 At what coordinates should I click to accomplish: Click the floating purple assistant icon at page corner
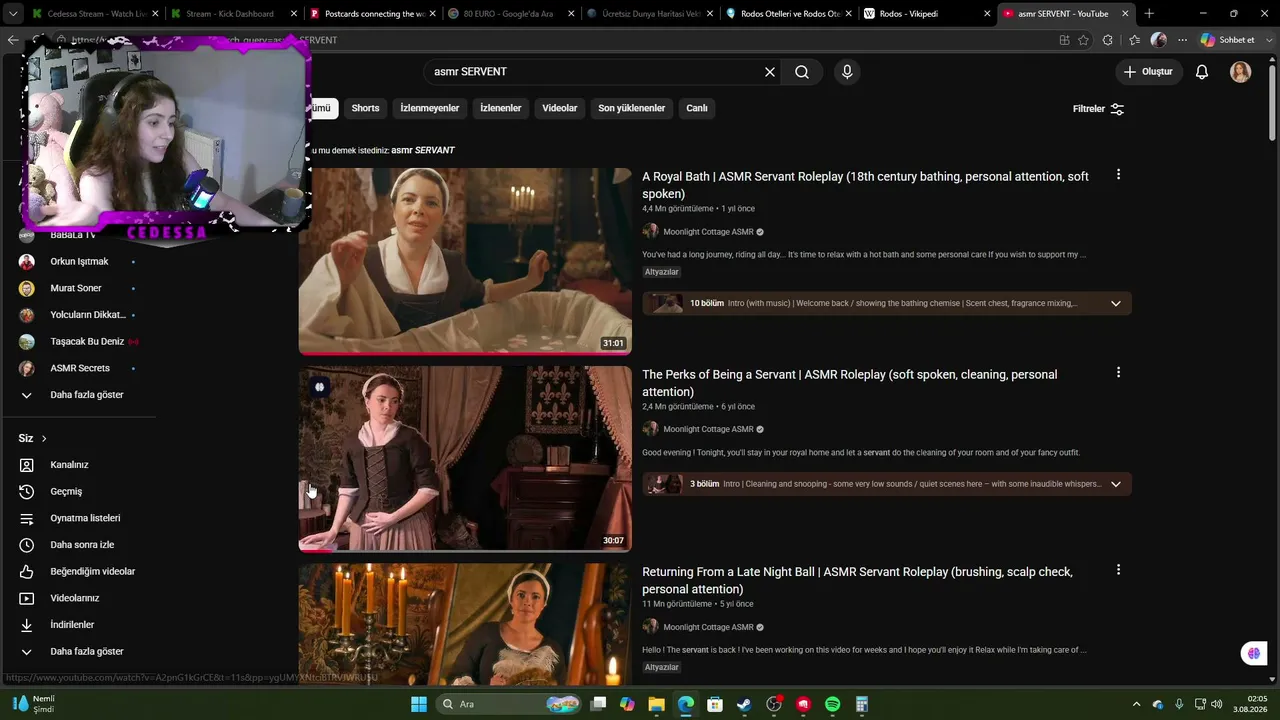pos(1253,653)
